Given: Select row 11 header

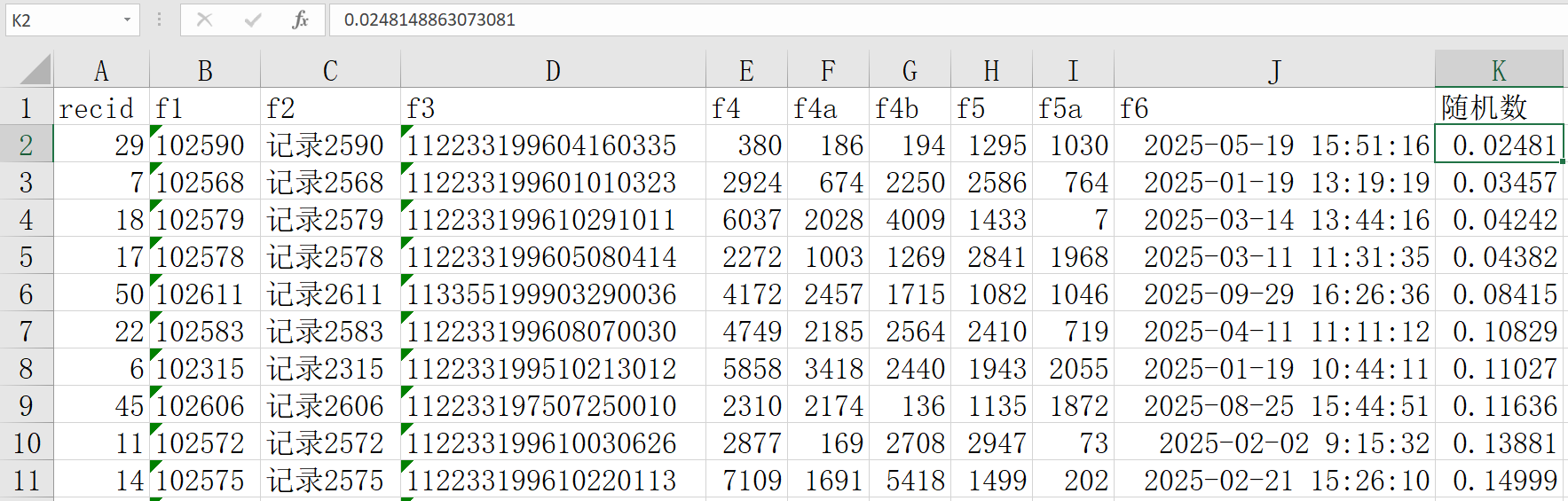Looking at the screenshot, I should 26,481.
